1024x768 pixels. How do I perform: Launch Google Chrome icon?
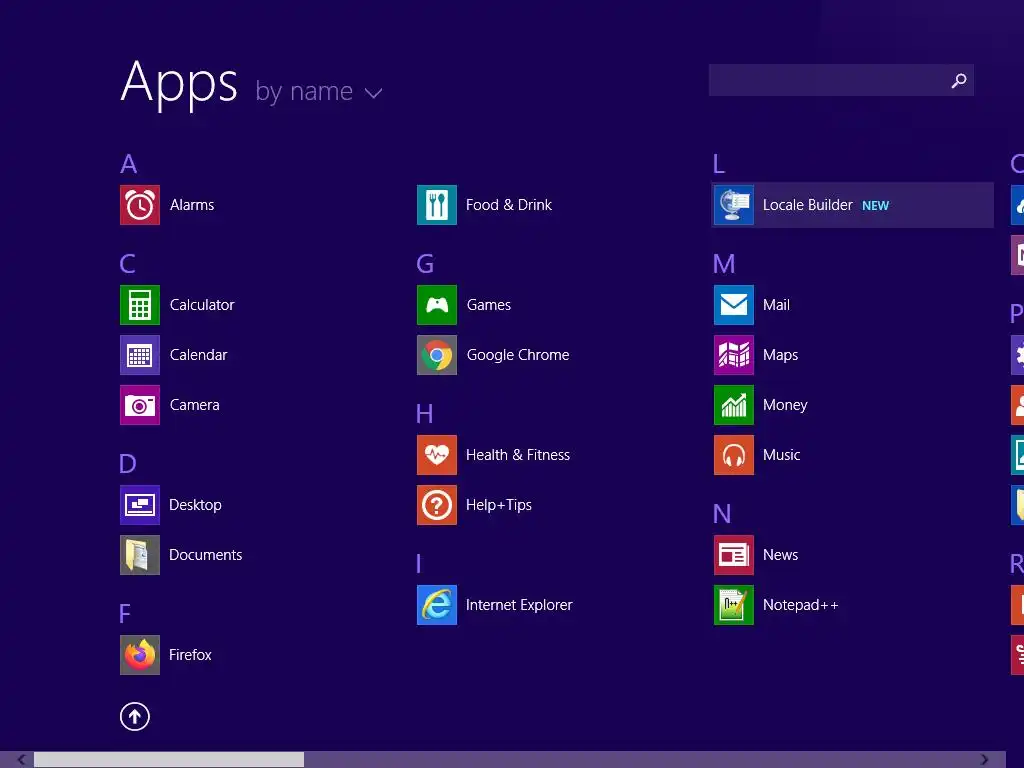pyautogui.click(x=437, y=355)
